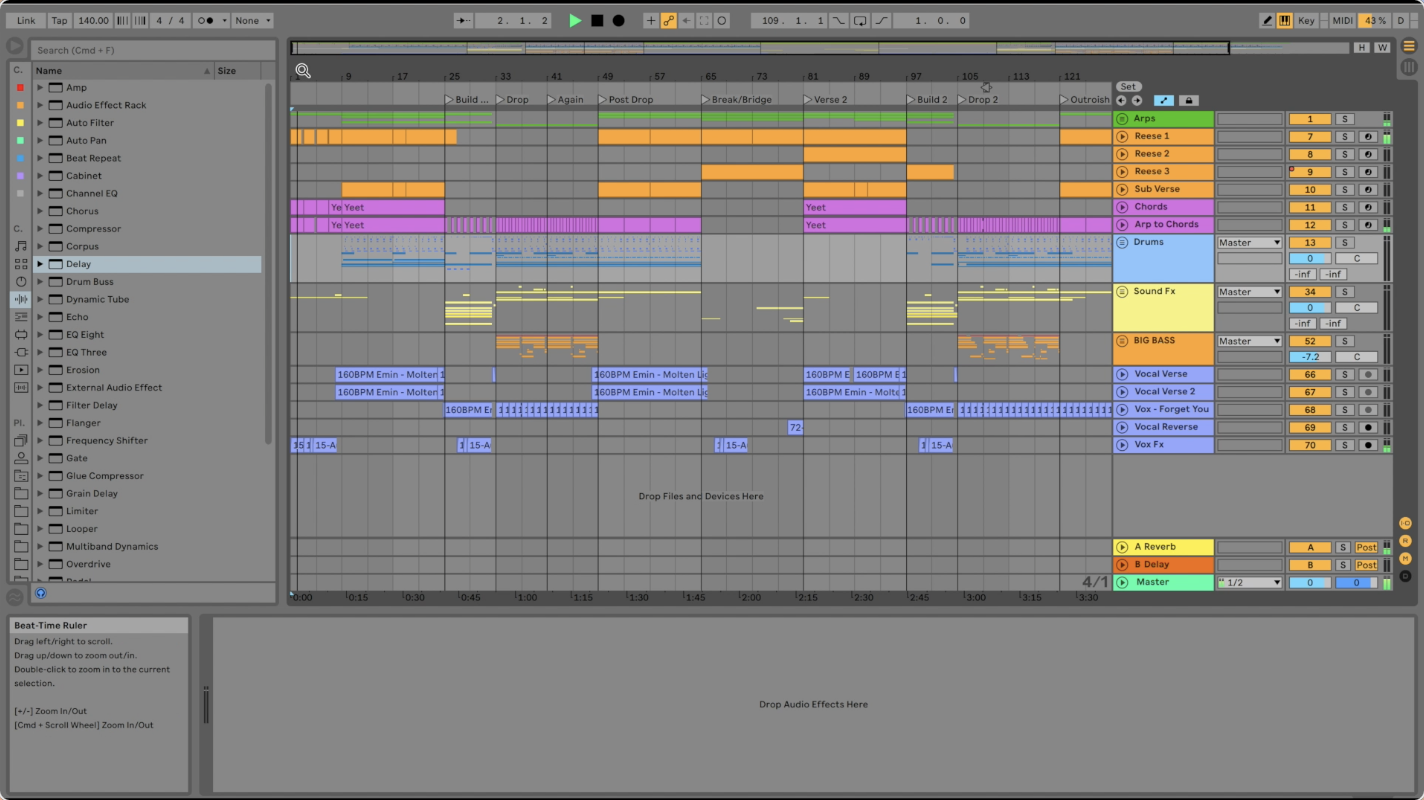Screen dimensions: 1424x800
Task: Expand the Delay device in browser
Action: pos(40,264)
